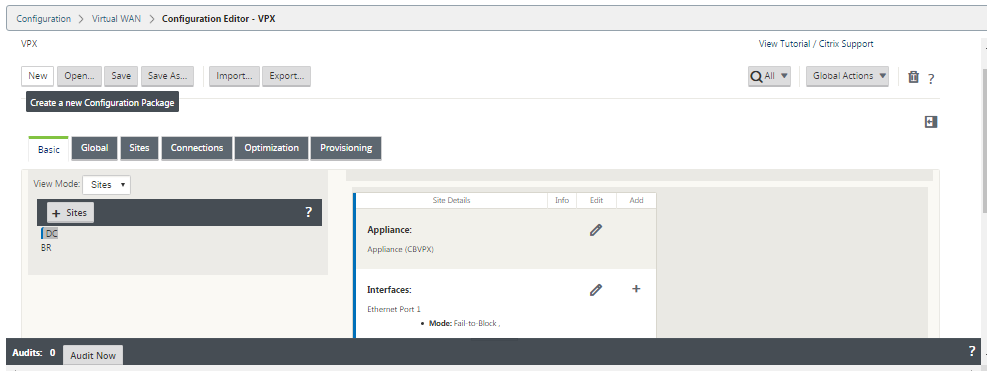Open the View Tutorial / Citrix Support link
This screenshot has width=995, height=376.
pos(816,44)
